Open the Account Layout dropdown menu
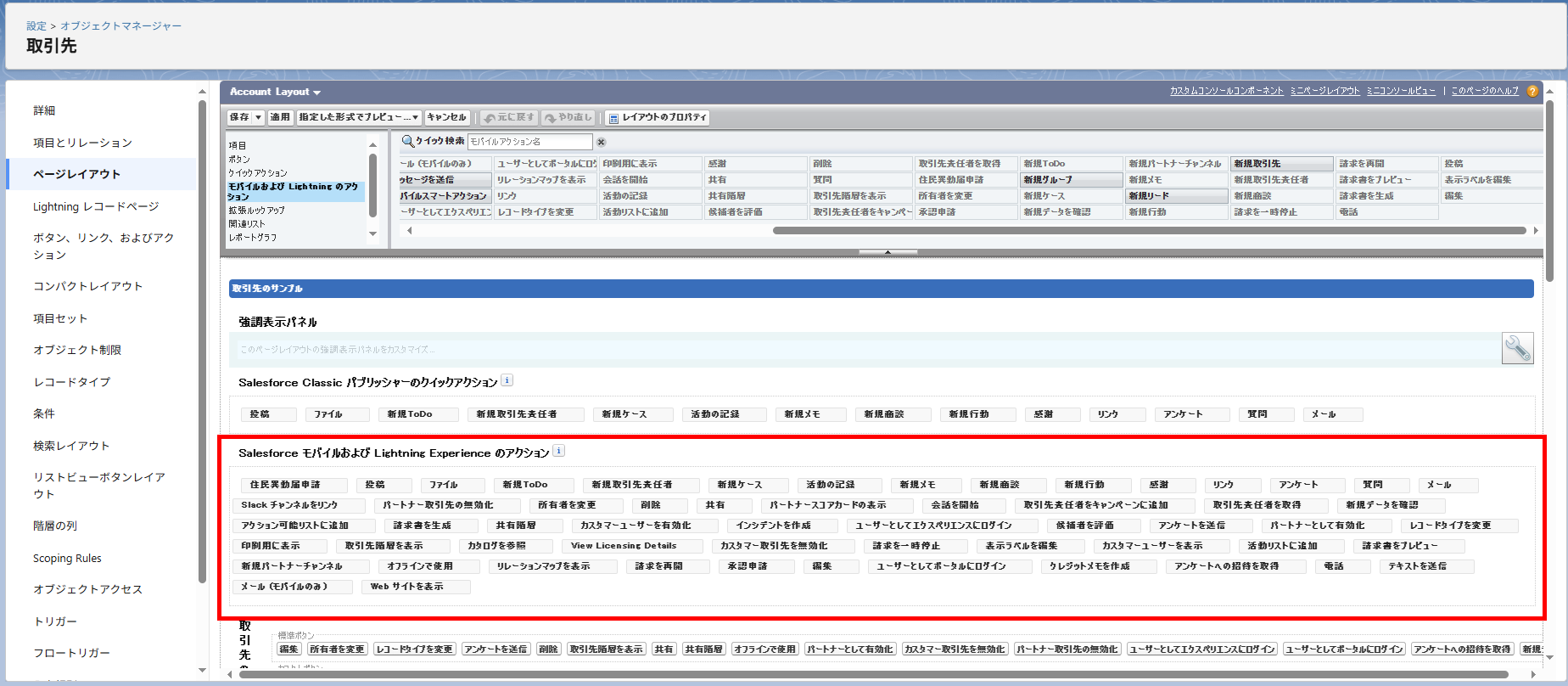The width and height of the screenshot is (1568, 686). pos(275,92)
